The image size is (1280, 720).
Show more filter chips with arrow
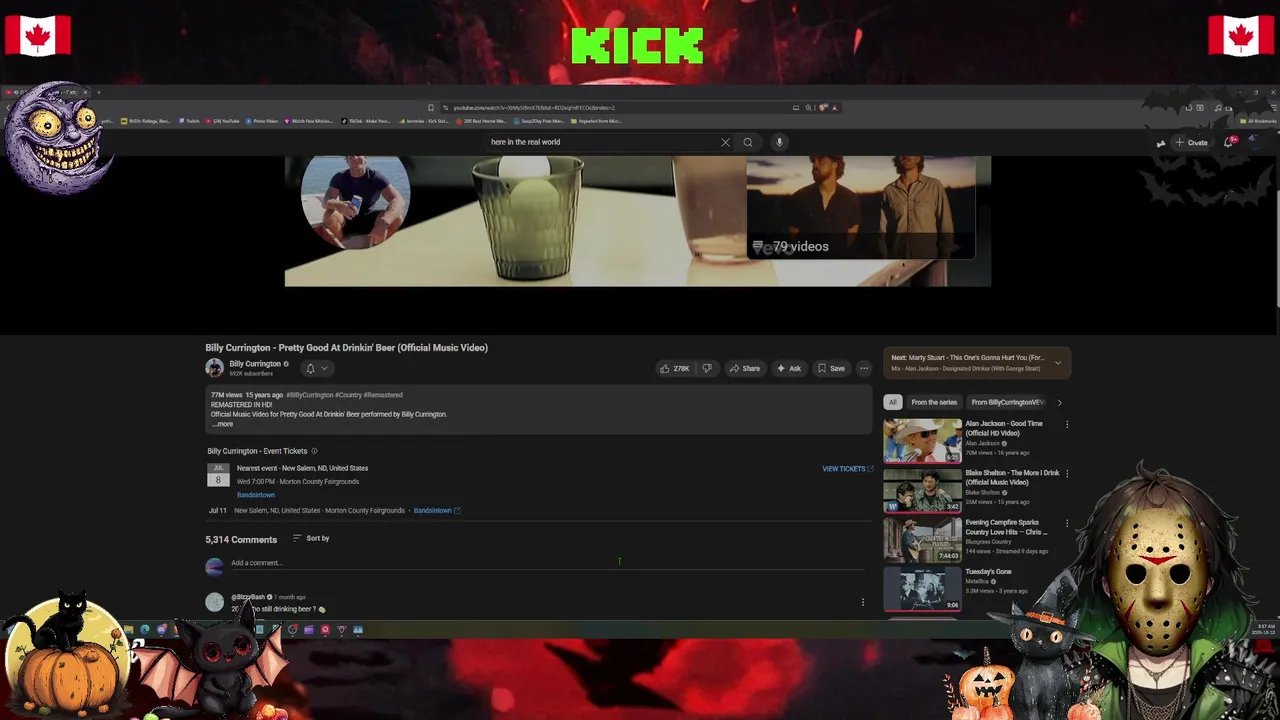pos(1060,402)
